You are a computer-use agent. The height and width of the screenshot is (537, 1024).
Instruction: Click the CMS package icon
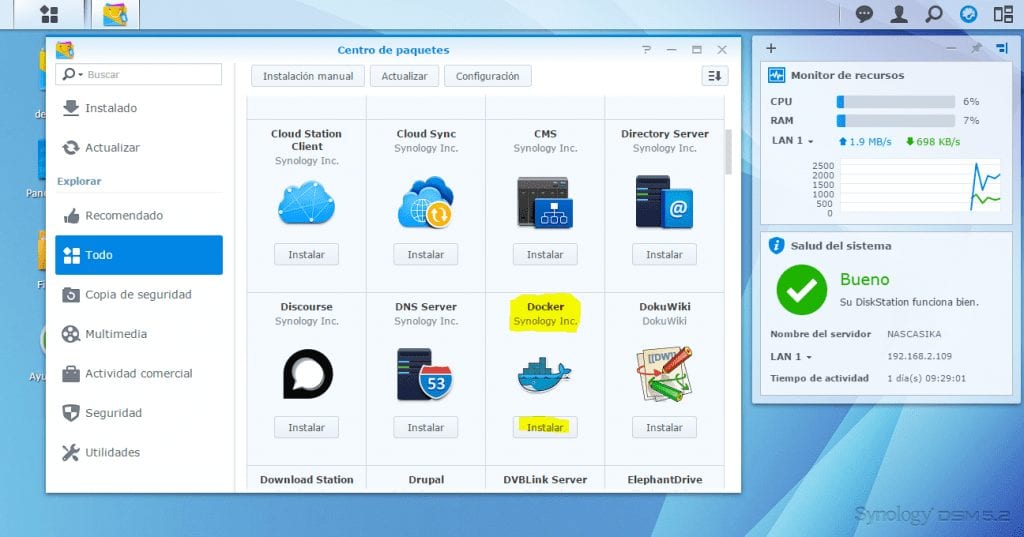pos(545,203)
